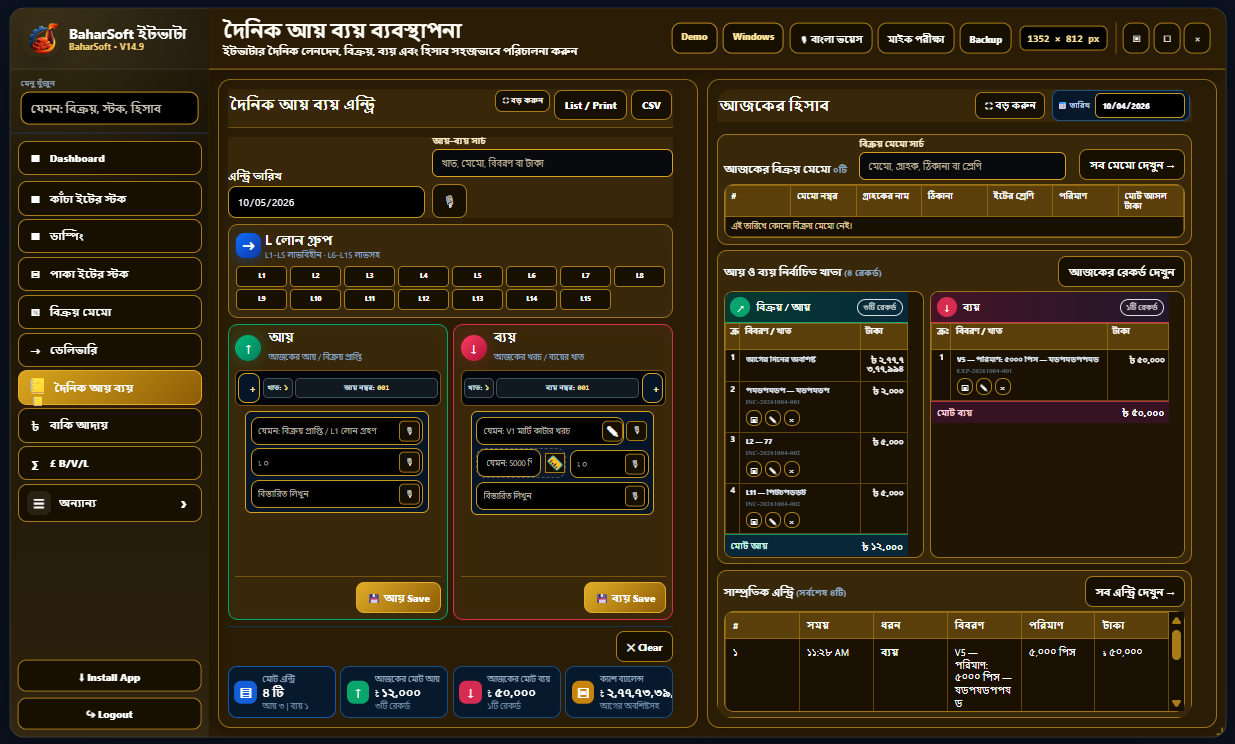Click the blue arrow icon of L লোন গ্রুপ
Image resolution: width=1235 pixels, height=744 pixels.
pos(247,246)
